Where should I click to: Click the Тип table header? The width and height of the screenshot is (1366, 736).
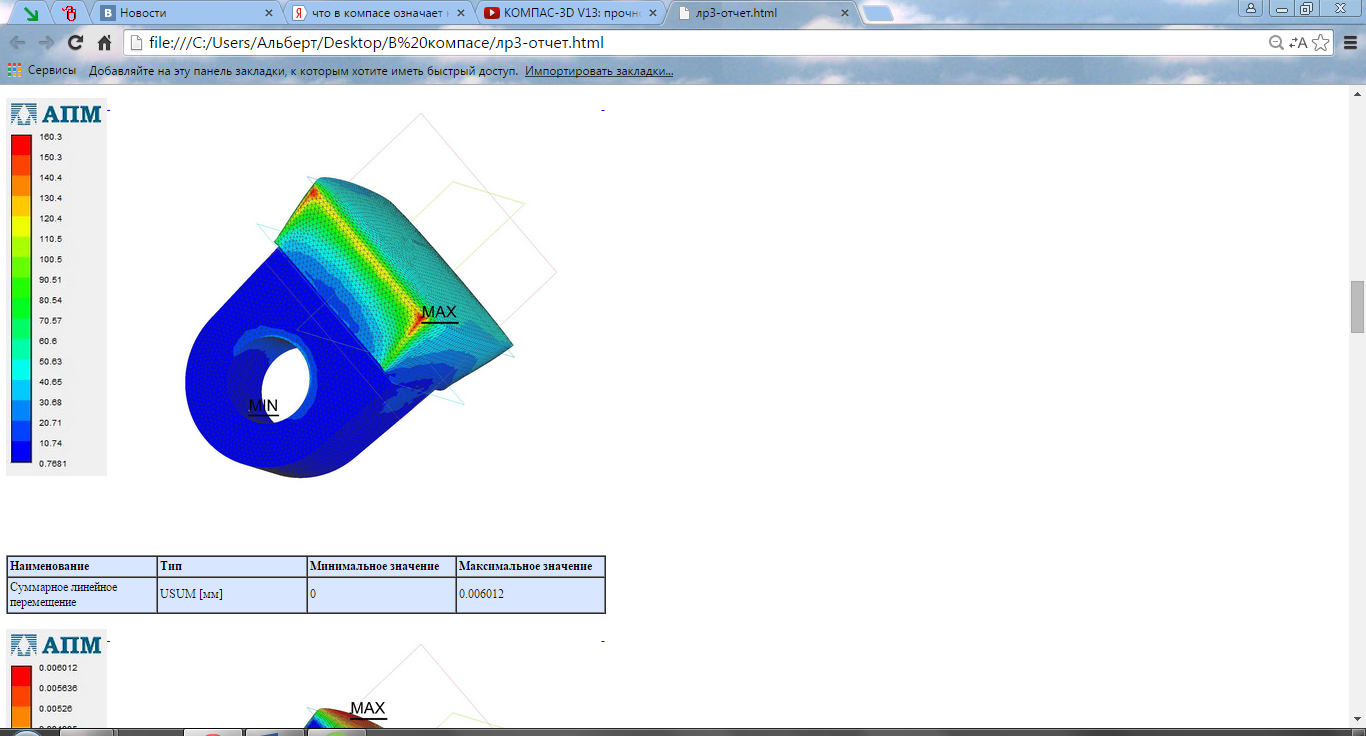pyautogui.click(x=232, y=566)
